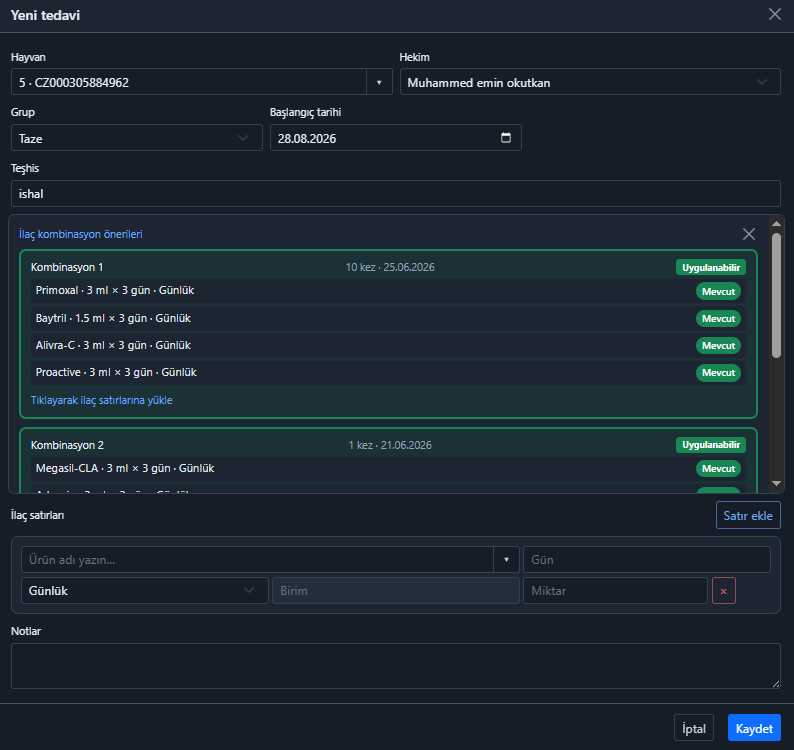Open the Hekim dropdown
Image resolution: width=794 pixels, height=750 pixels.
tap(590, 82)
